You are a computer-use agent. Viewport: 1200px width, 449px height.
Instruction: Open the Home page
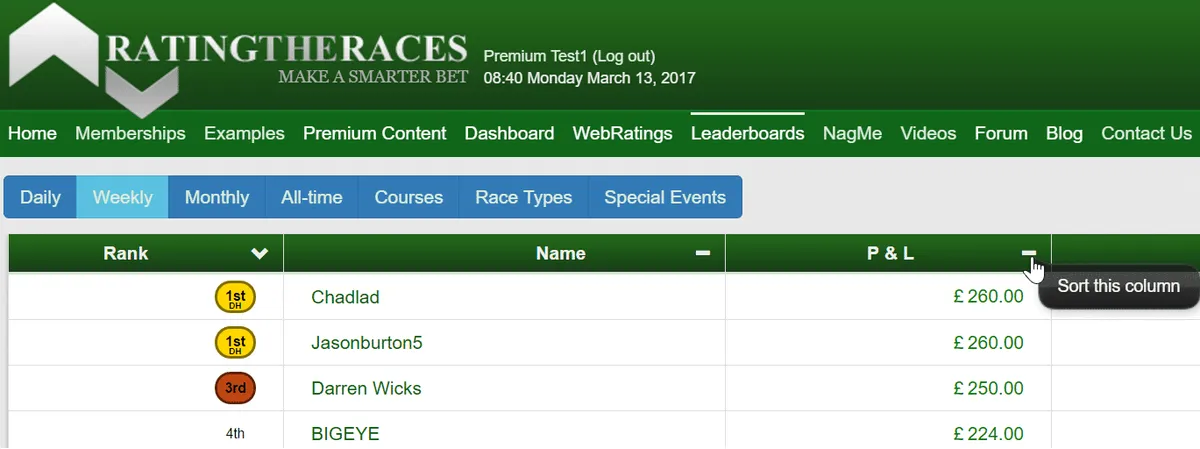(x=32, y=133)
